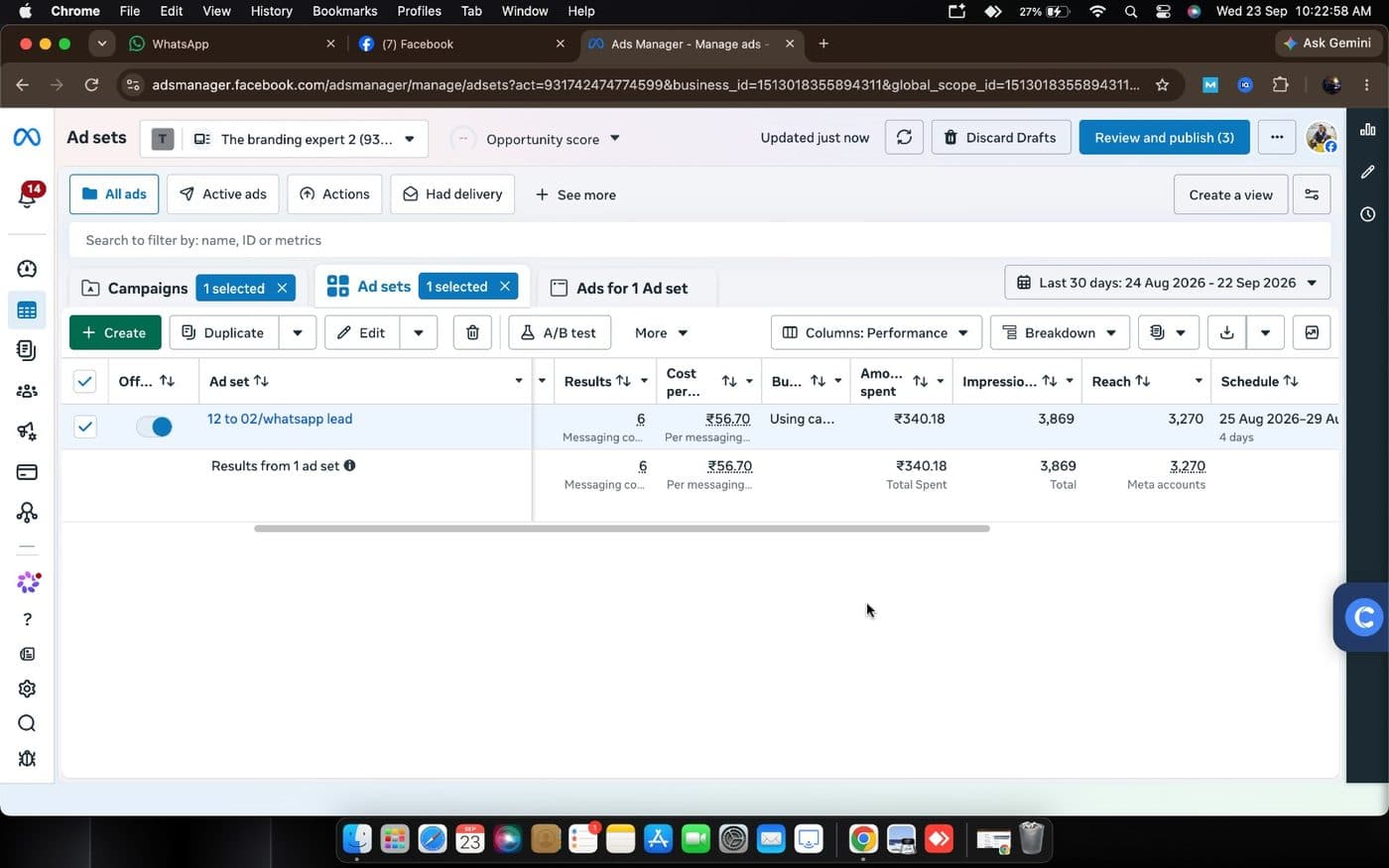Click the Meta logo icon
This screenshot has width=1389, height=868.
pyautogui.click(x=27, y=137)
